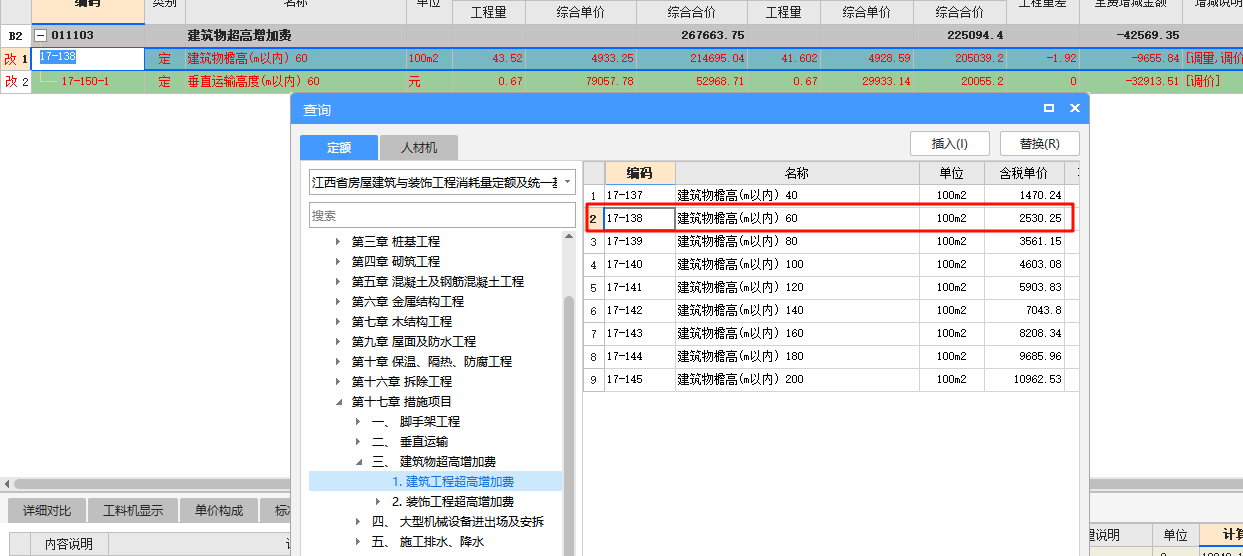
Task: Expand 第七章 木结构工程 tree node
Action: coord(338,322)
